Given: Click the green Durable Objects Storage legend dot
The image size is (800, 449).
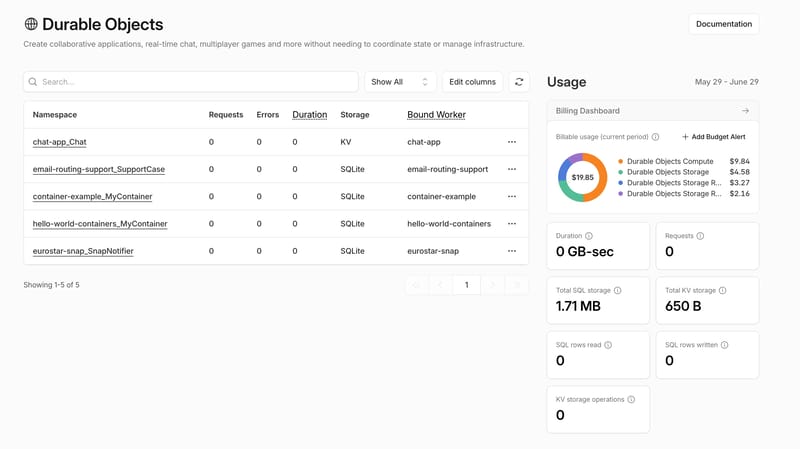Looking at the screenshot, I should [x=620, y=172].
